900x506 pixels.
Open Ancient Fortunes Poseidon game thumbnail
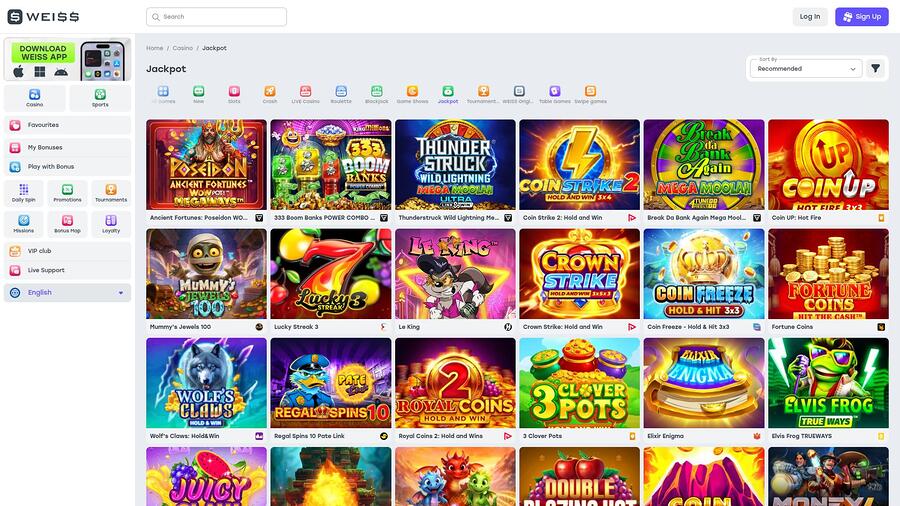click(x=207, y=165)
